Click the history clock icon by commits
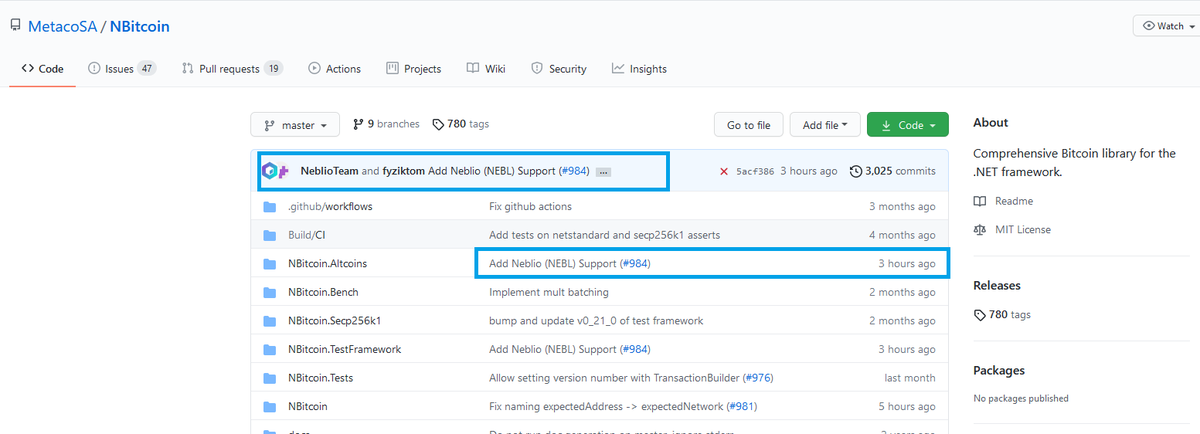The width and height of the screenshot is (1200, 434). click(x=856, y=171)
